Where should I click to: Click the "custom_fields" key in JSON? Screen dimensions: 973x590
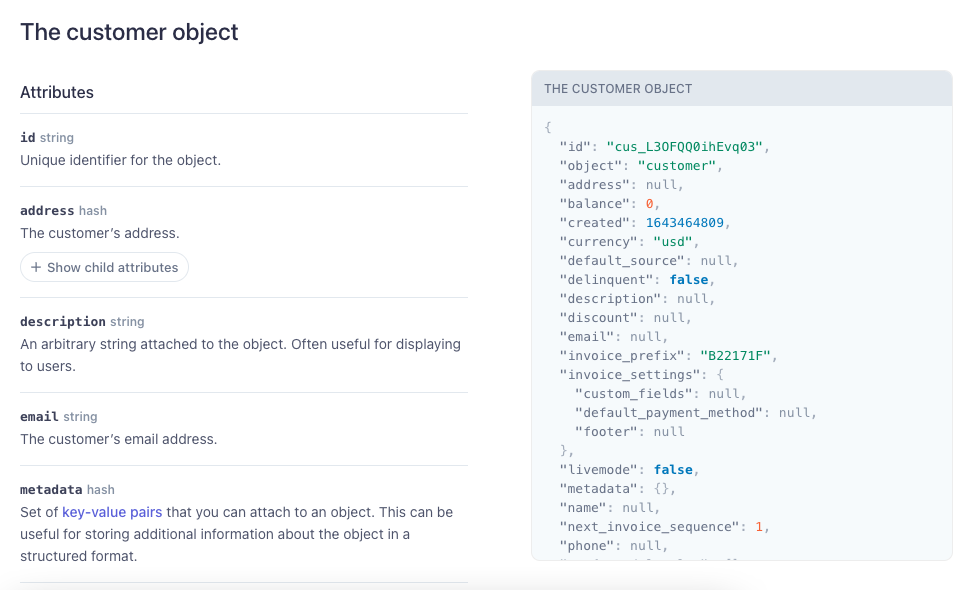634,394
